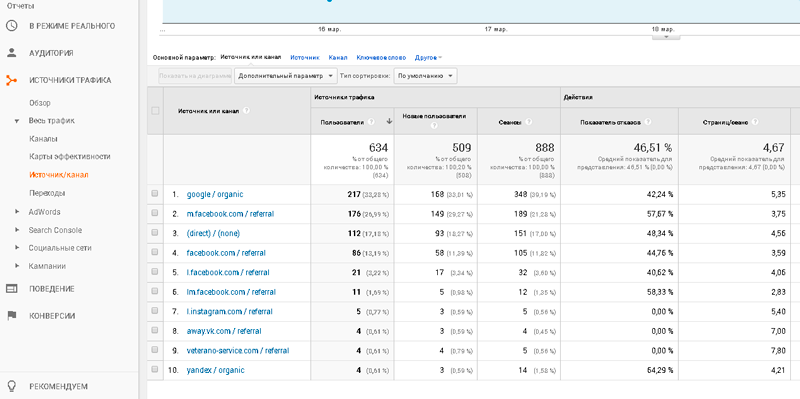Select Источник или канал primary parameter

tap(251, 57)
